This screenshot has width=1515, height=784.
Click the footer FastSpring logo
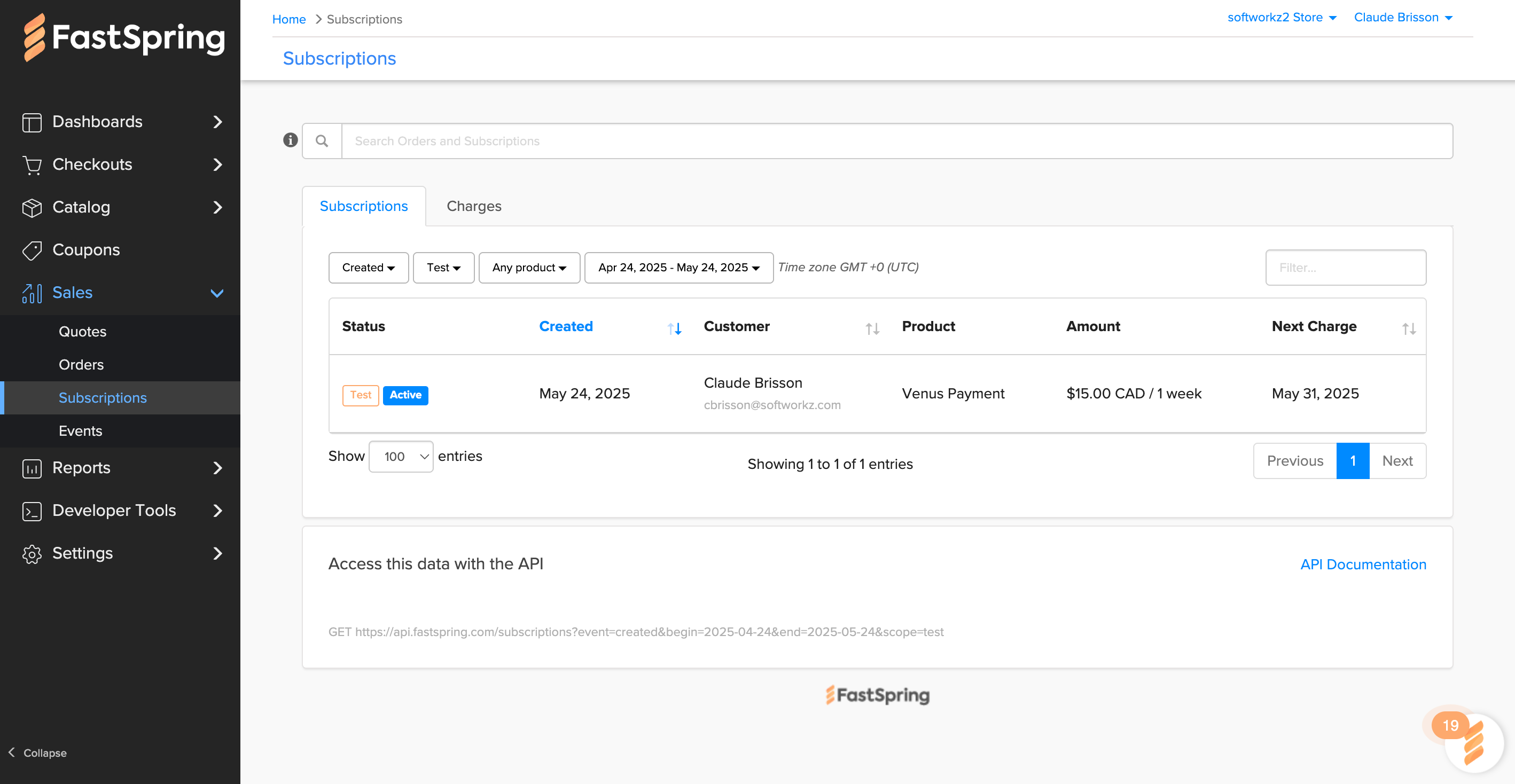click(877, 695)
